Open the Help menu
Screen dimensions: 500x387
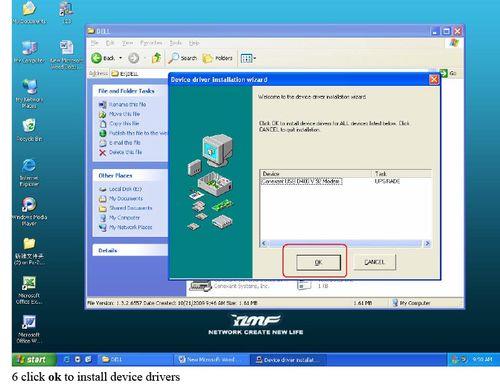pyautogui.click(x=194, y=43)
